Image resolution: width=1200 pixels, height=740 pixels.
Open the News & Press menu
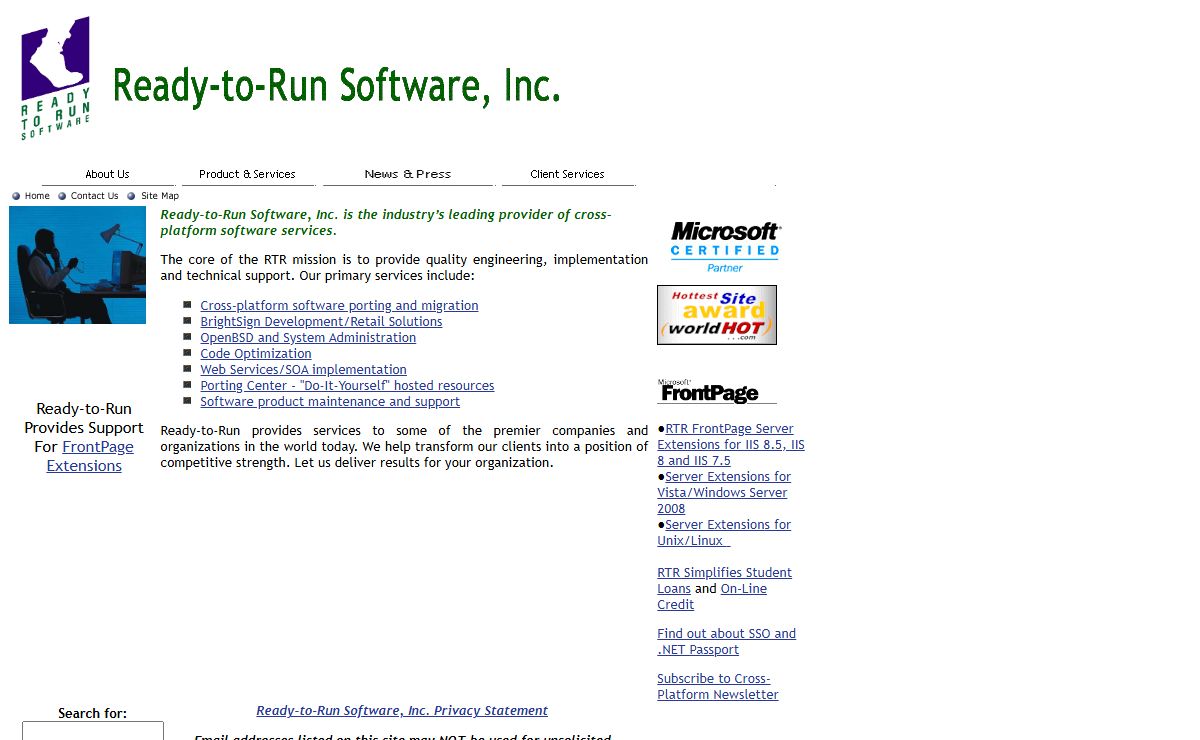point(408,174)
